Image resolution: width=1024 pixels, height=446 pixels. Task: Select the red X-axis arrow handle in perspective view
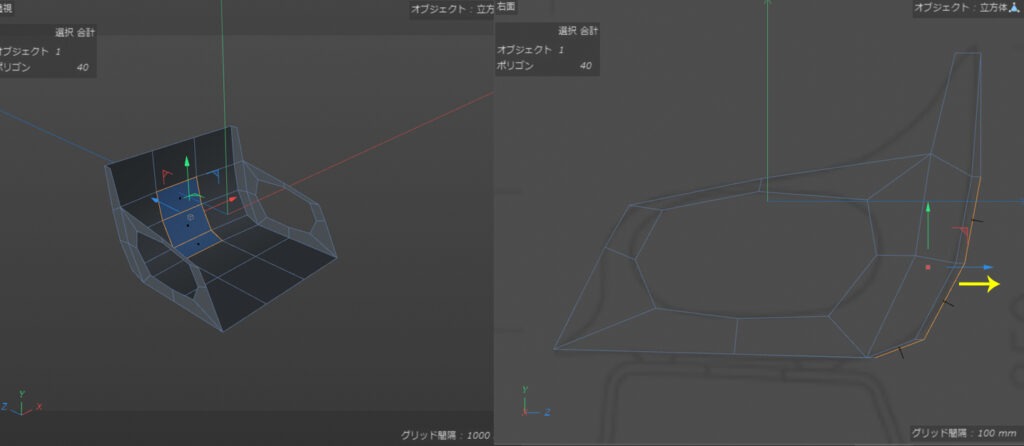coord(232,200)
